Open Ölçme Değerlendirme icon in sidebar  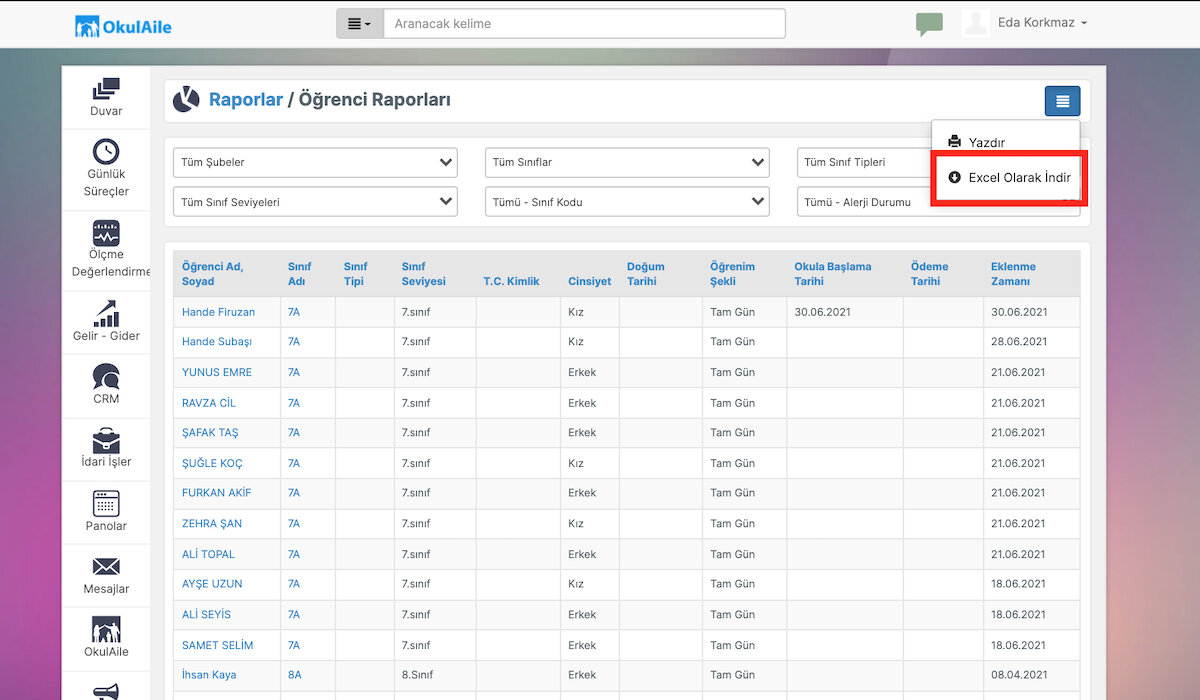[106, 233]
